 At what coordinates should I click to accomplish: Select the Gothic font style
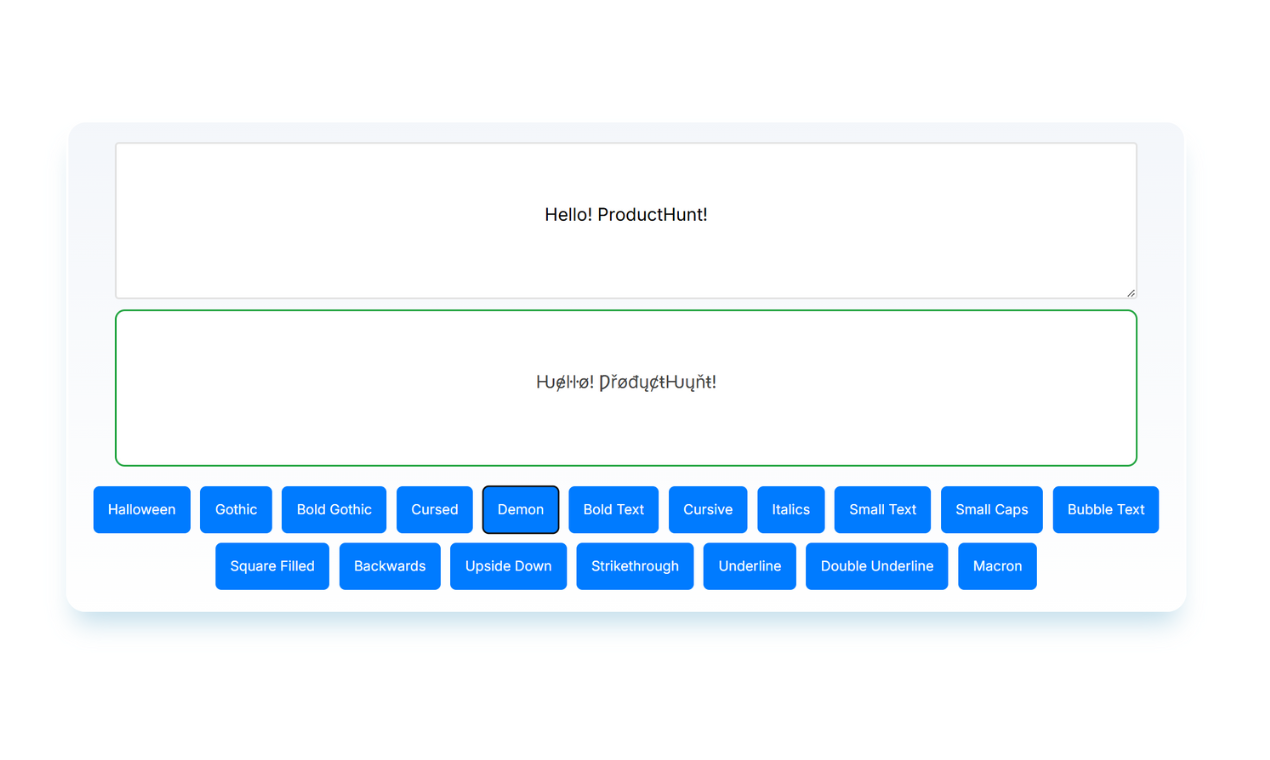coord(236,510)
